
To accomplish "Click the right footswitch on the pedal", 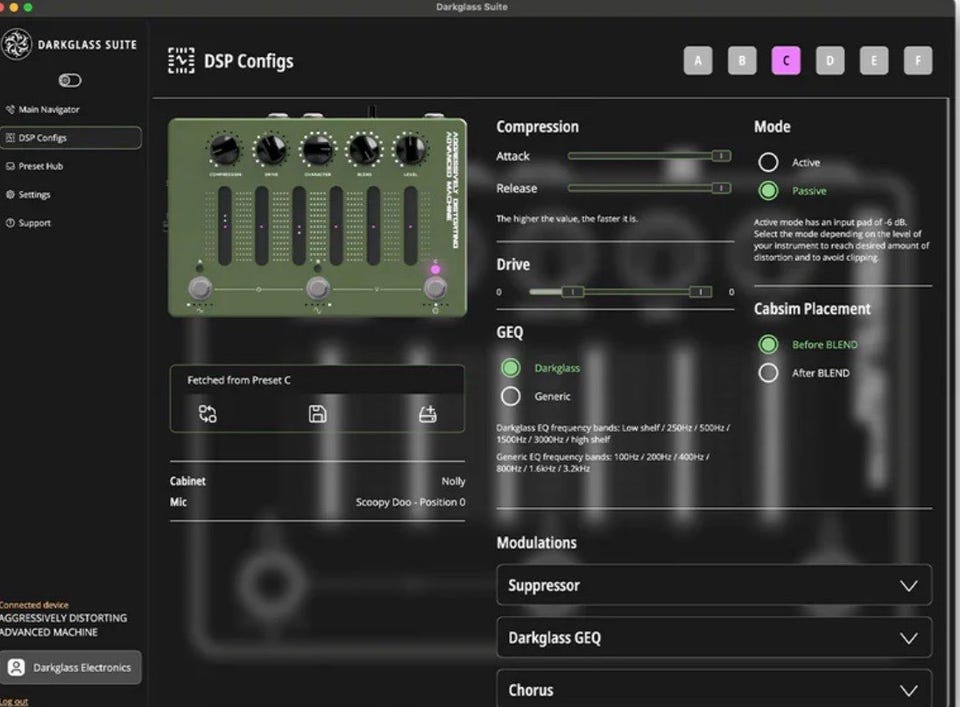I will pyautogui.click(x=435, y=288).
